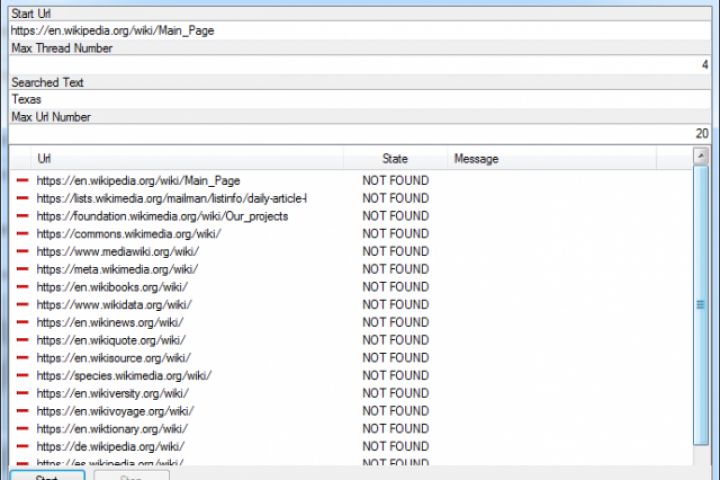Sort list by State column header
720x480 pixels.
pos(395,159)
